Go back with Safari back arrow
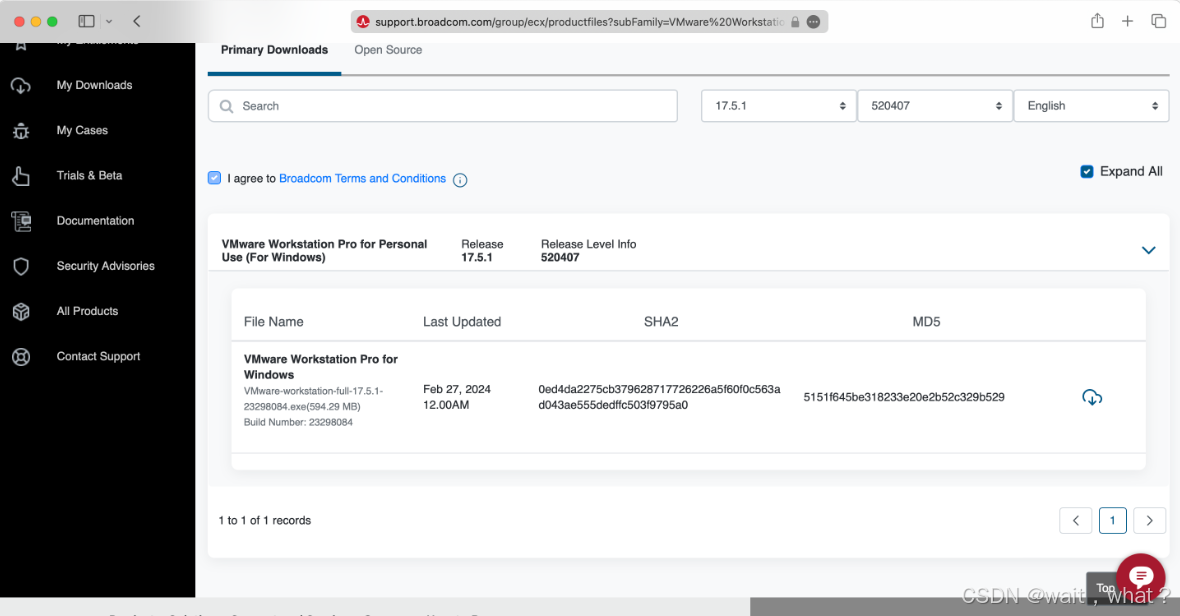Viewport: 1180px width, 616px height. pos(137,21)
